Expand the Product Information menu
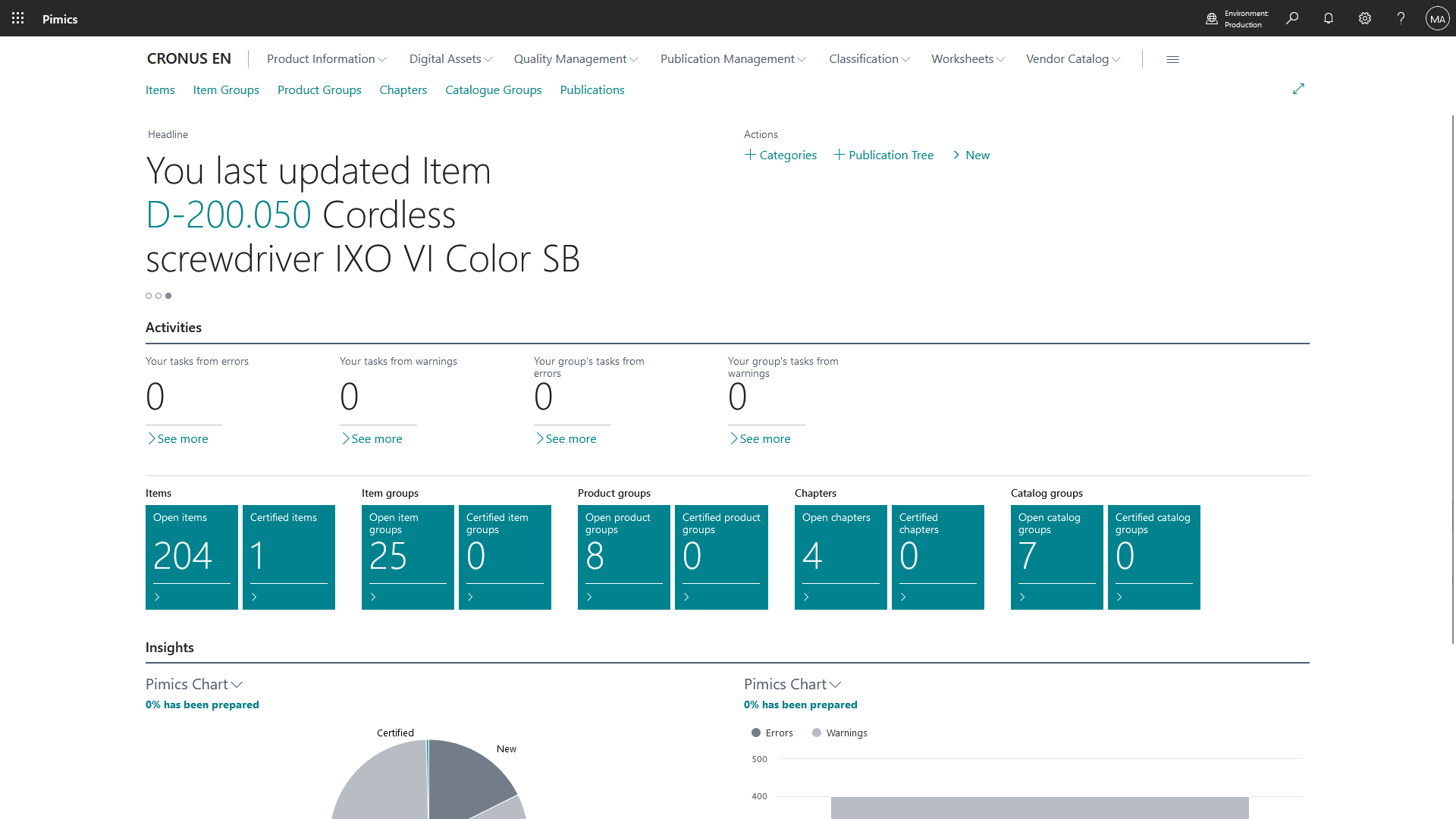 click(x=326, y=59)
